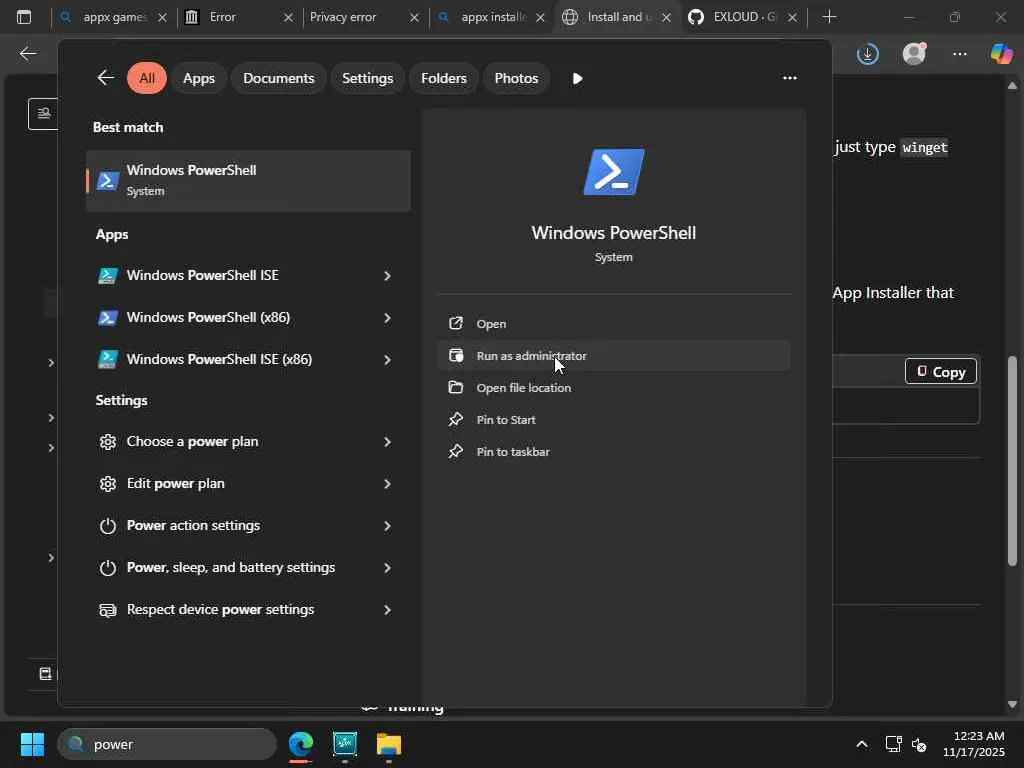Viewport: 1024px width, 768px height.
Task: Select the Folders search filter
Action: (x=443, y=78)
